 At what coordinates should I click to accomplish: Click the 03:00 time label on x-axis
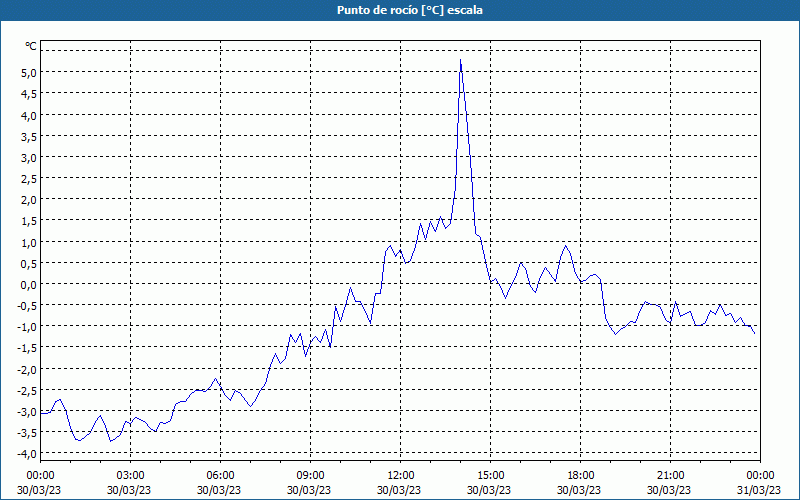[x=131, y=476]
